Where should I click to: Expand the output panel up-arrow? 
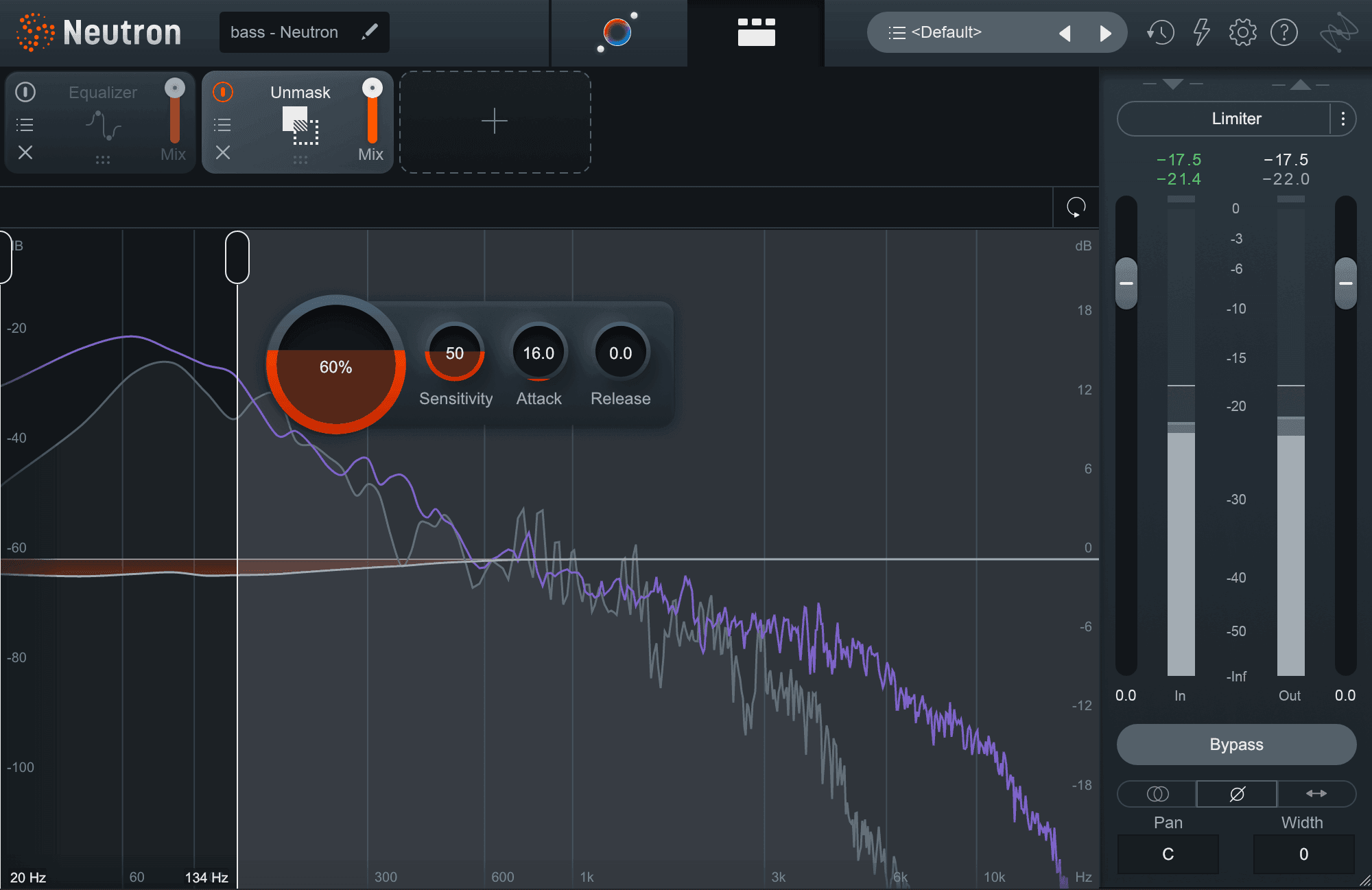(1301, 84)
